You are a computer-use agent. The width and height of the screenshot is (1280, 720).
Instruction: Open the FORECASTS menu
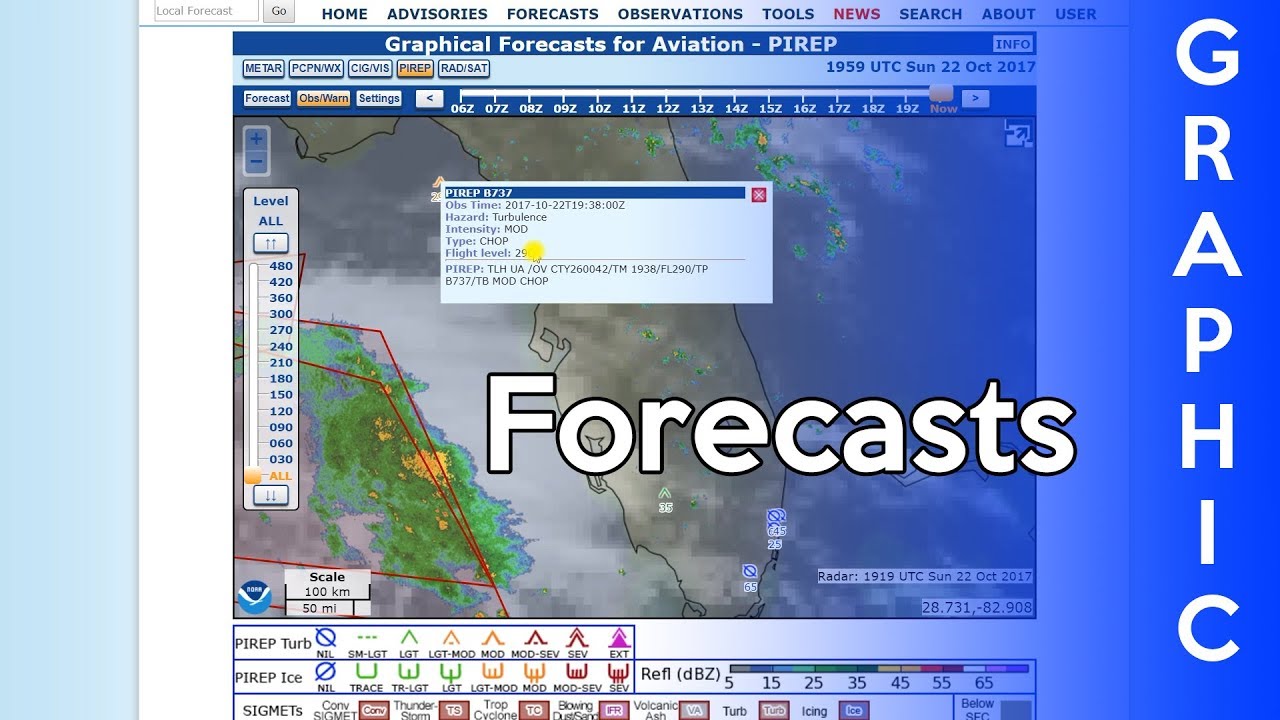point(553,14)
